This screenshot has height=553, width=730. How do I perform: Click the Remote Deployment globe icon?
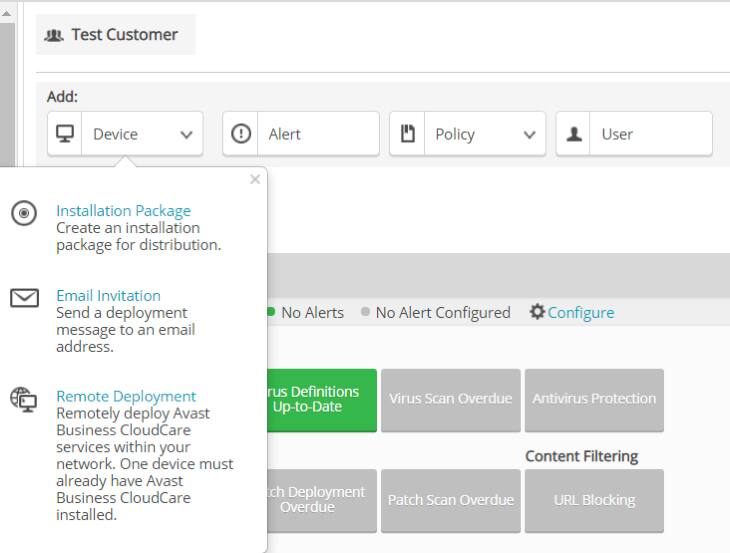click(23, 397)
